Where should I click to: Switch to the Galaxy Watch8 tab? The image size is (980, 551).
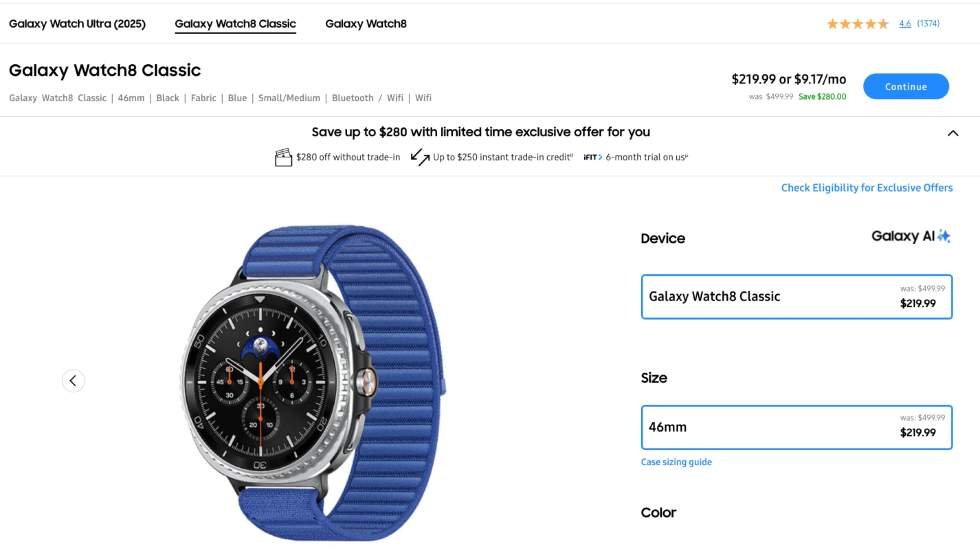pos(366,24)
